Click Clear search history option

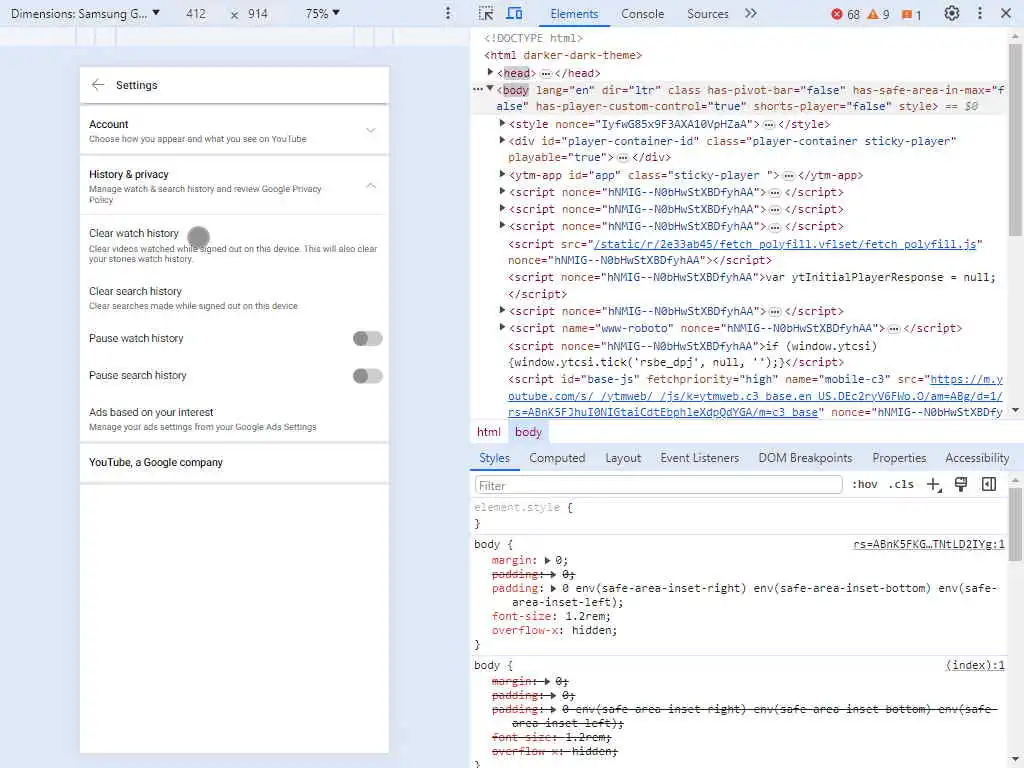point(234,298)
